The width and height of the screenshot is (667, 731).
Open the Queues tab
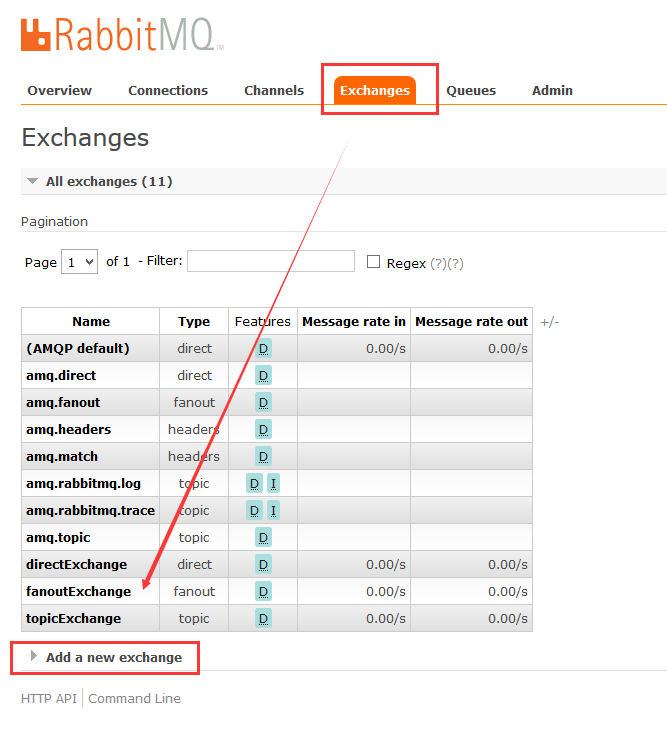click(471, 90)
